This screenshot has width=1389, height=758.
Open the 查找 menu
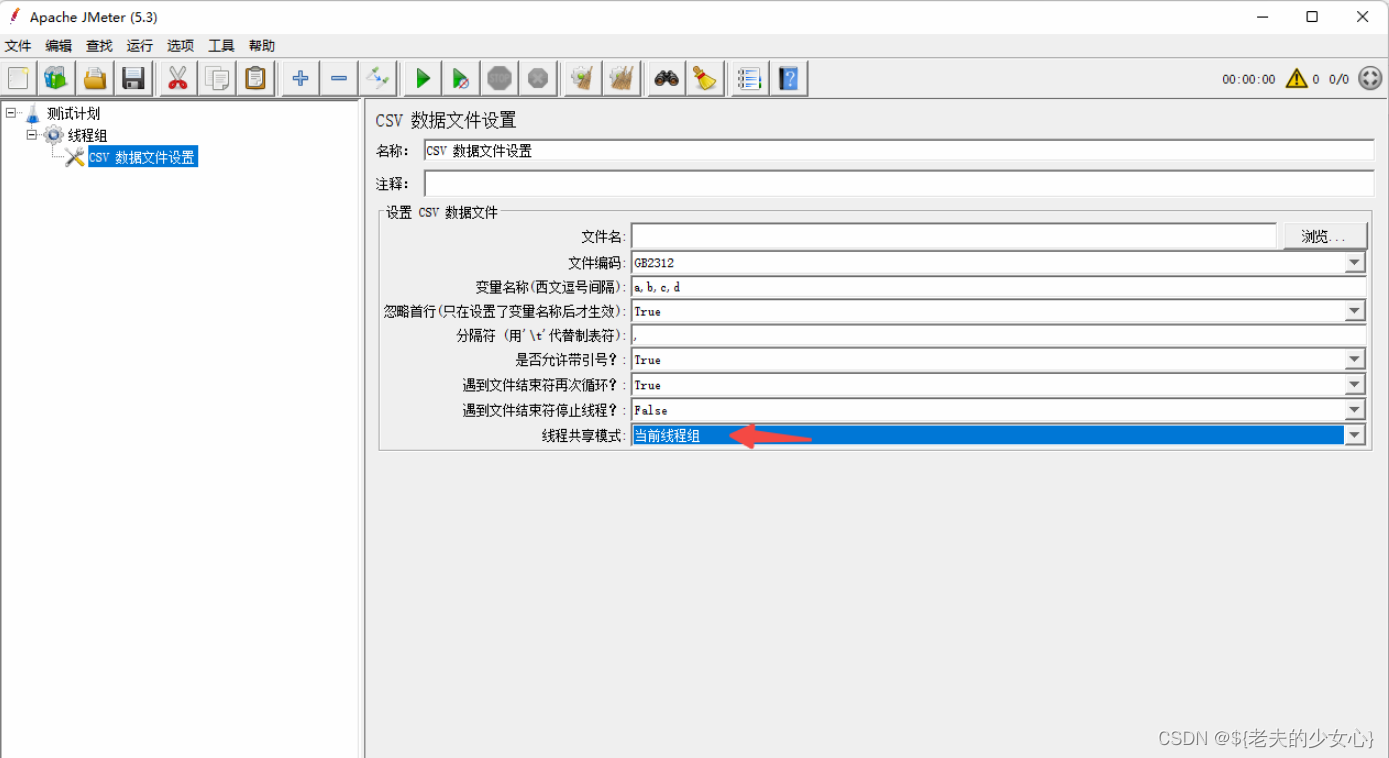pyautogui.click(x=99, y=46)
